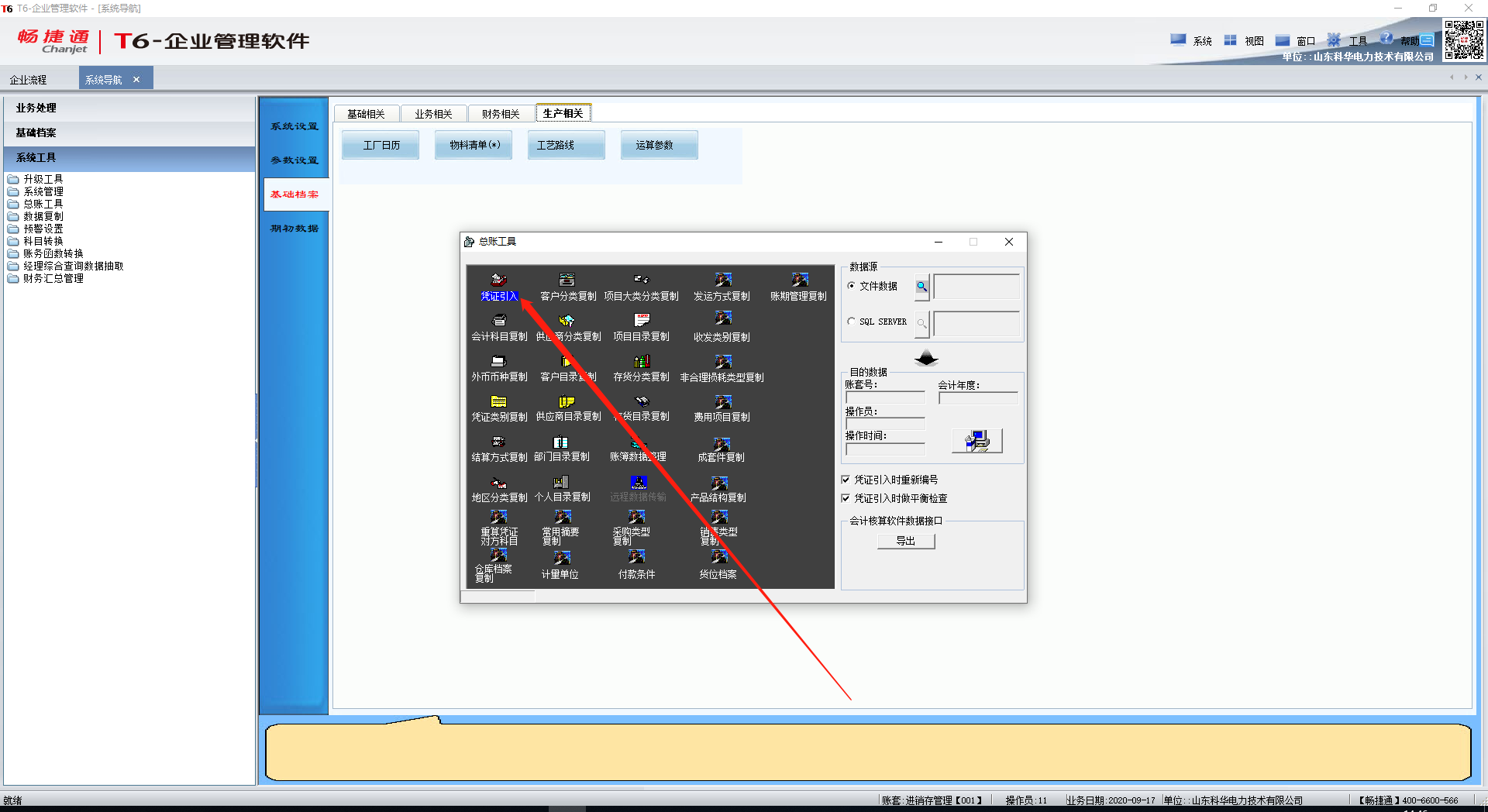Viewport: 1488px width, 812px height.
Task: Select 文件数据 radio button
Action: pos(852,286)
